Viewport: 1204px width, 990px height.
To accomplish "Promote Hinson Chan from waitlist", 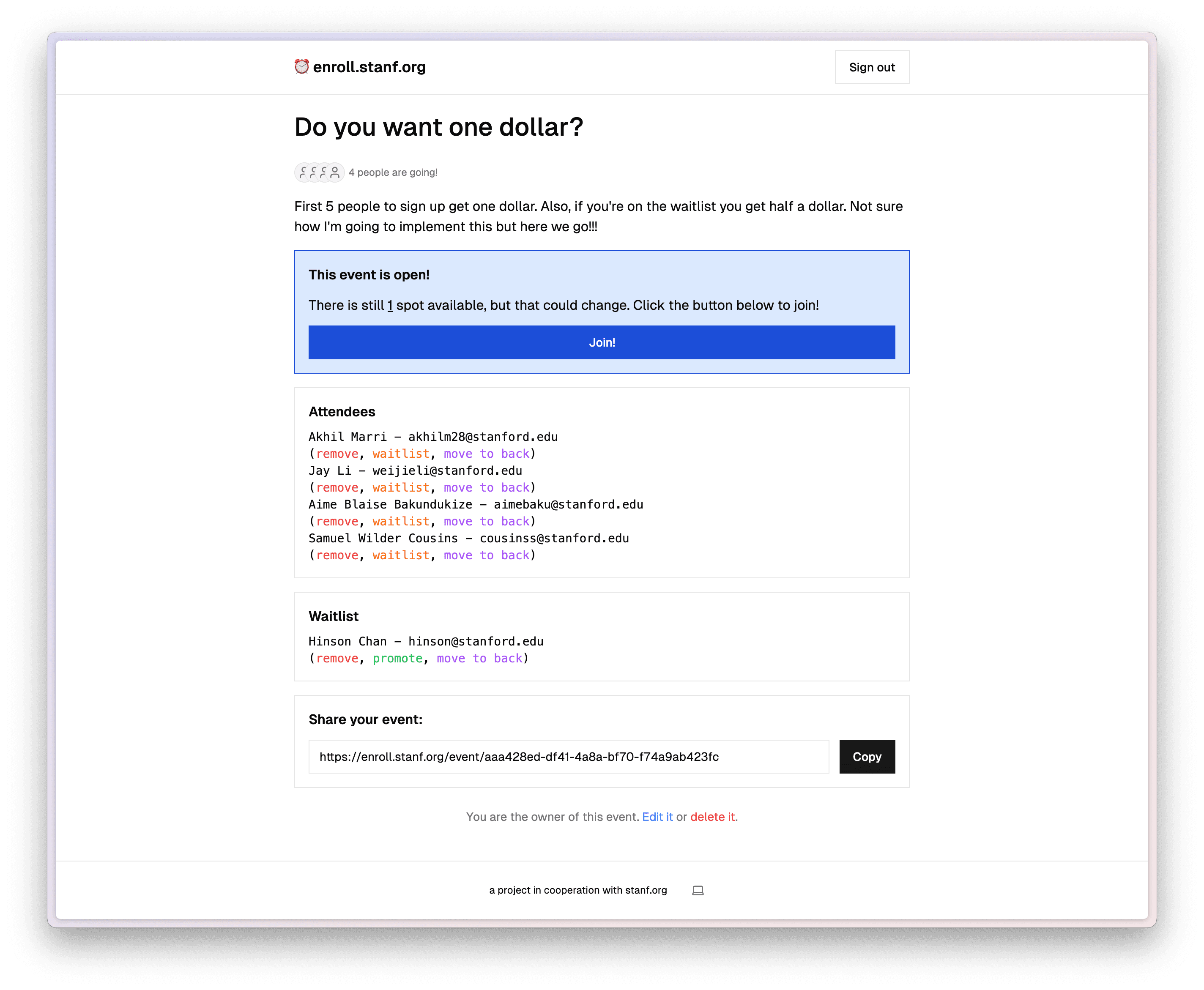I will pyautogui.click(x=397, y=659).
